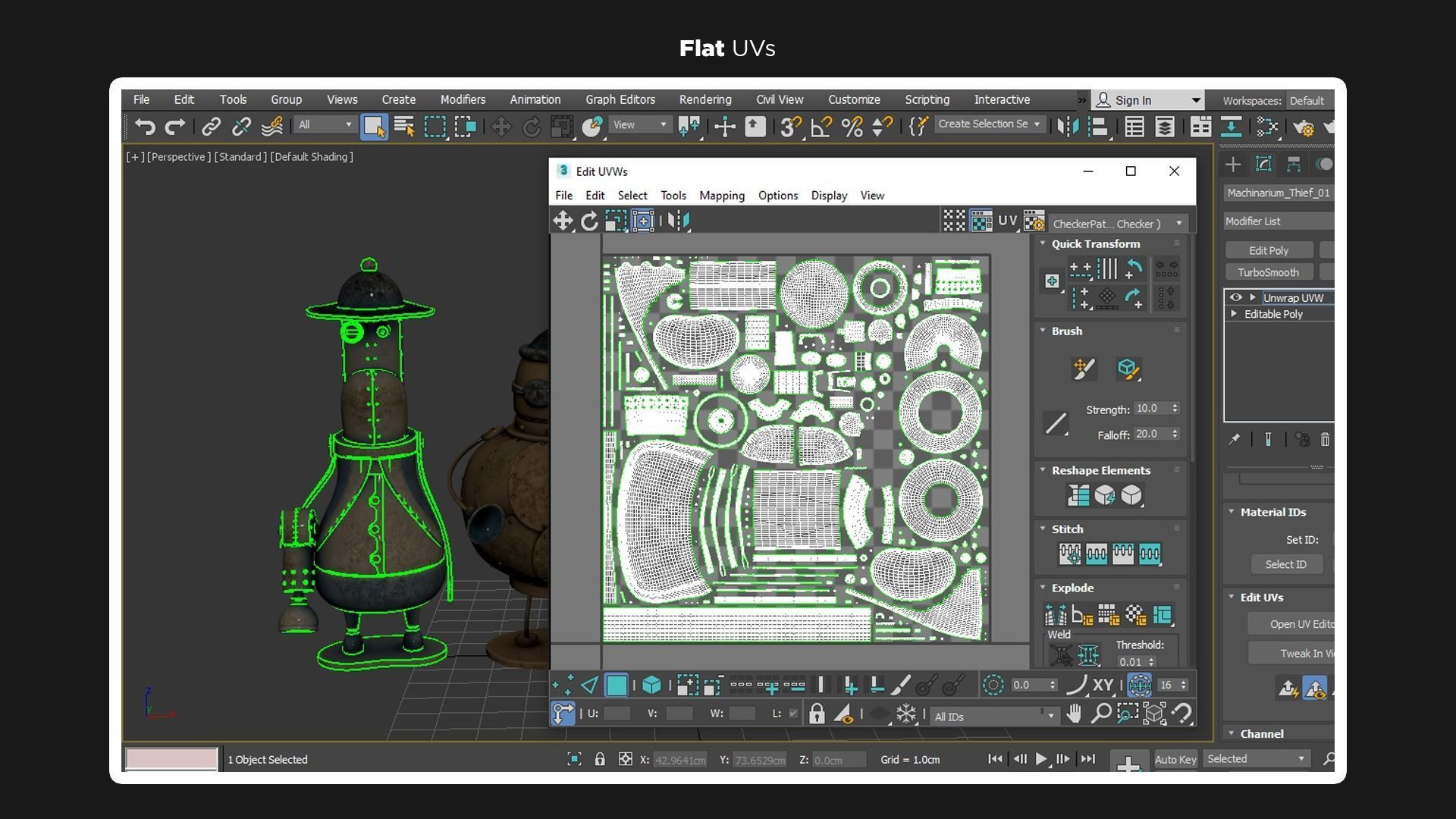Toggle the Percent Snap tool
The image size is (1456, 819).
pyautogui.click(x=852, y=127)
